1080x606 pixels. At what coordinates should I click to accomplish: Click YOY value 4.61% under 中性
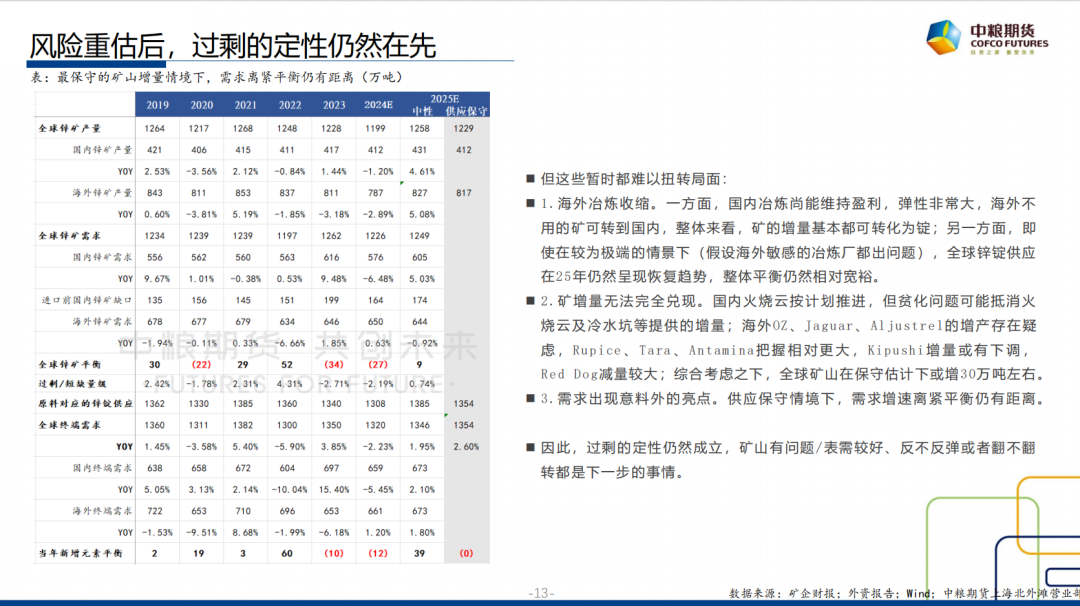(x=422, y=171)
